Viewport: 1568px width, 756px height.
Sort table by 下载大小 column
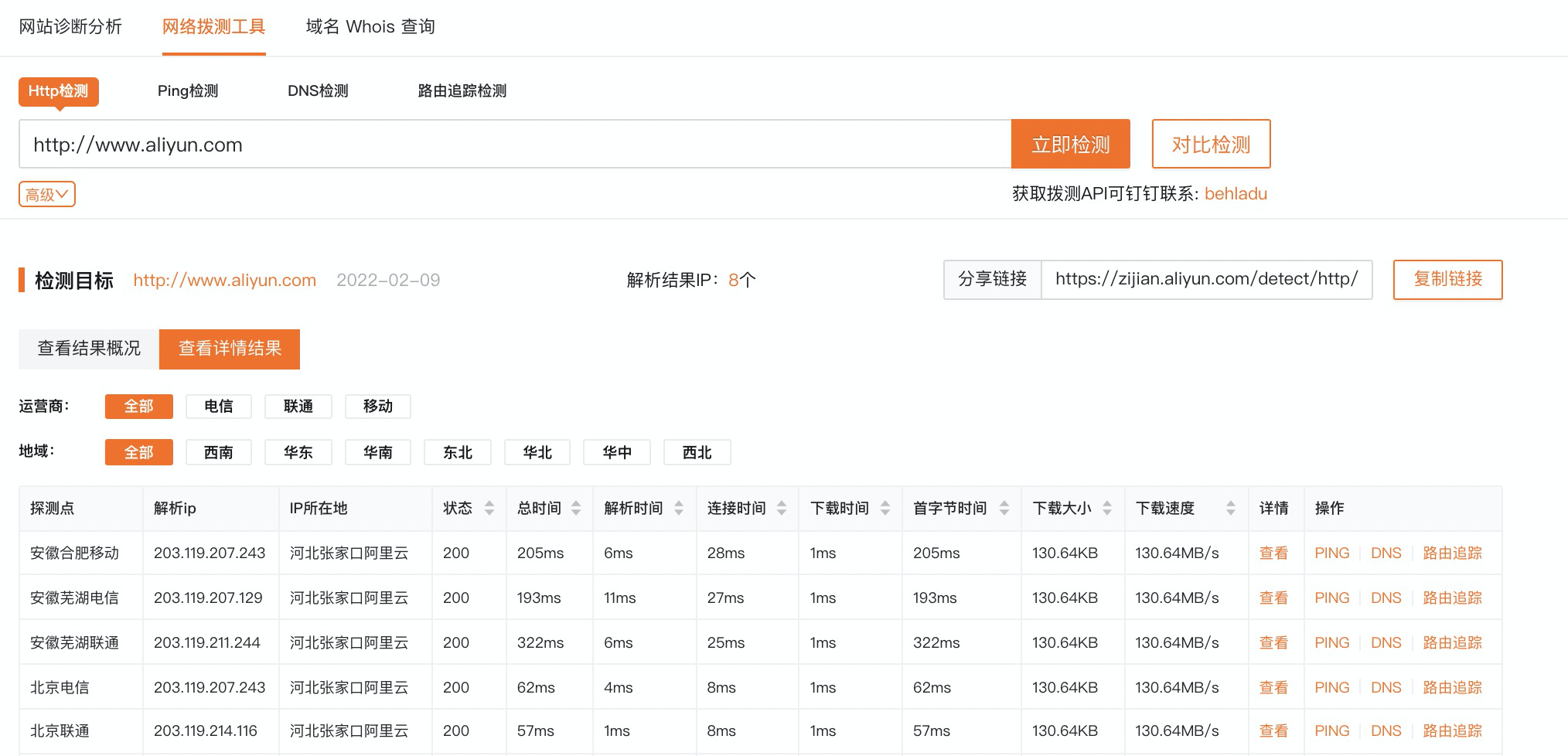(1106, 508)
